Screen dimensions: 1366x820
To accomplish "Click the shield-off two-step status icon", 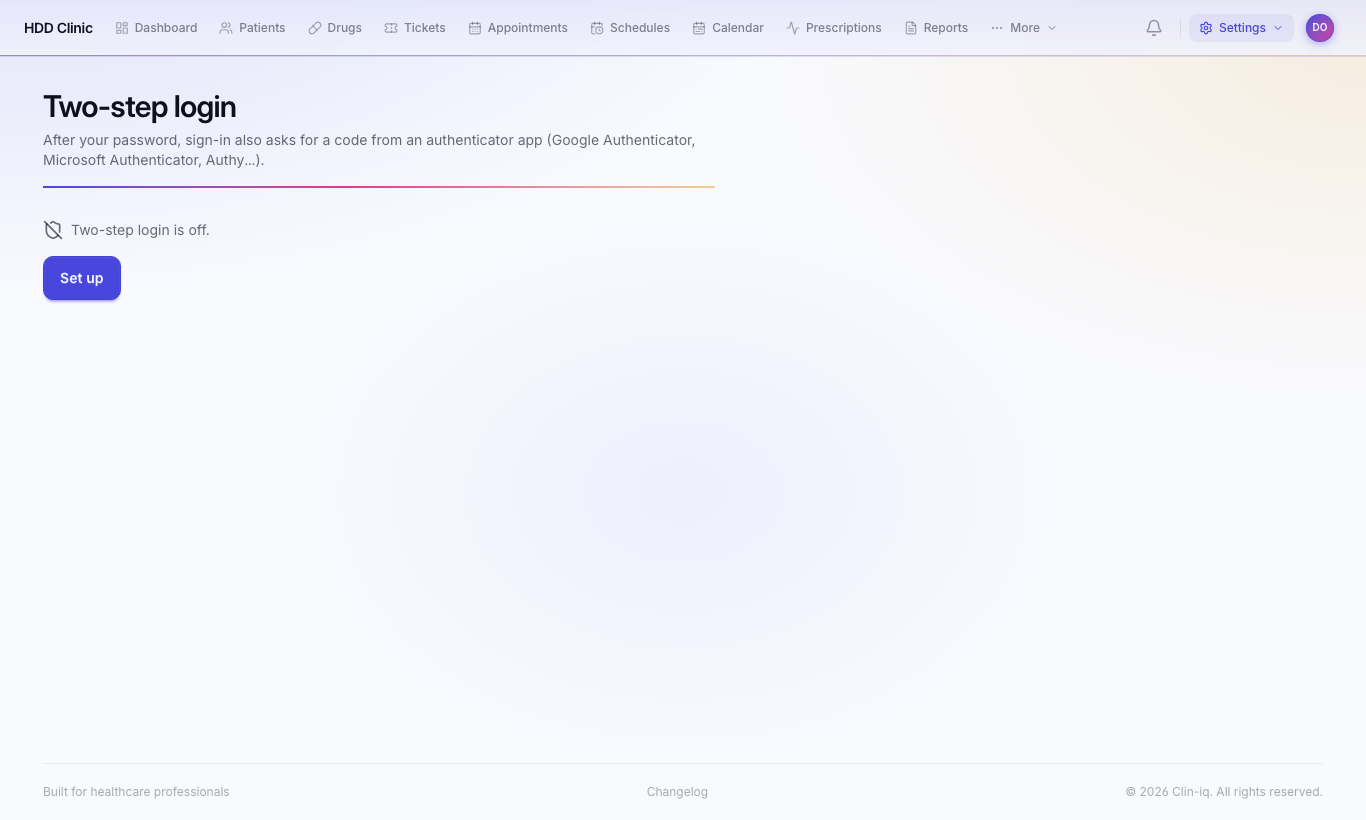I will pyautogui.click(x=53, y=230).
